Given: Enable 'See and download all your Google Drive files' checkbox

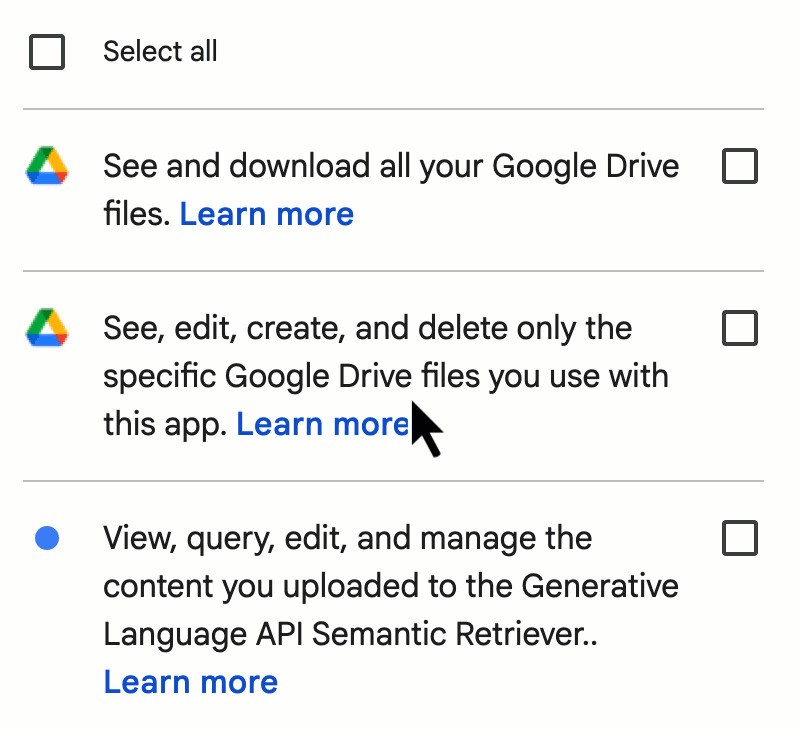Looking at the screenshot, I should tap(740, 166).
